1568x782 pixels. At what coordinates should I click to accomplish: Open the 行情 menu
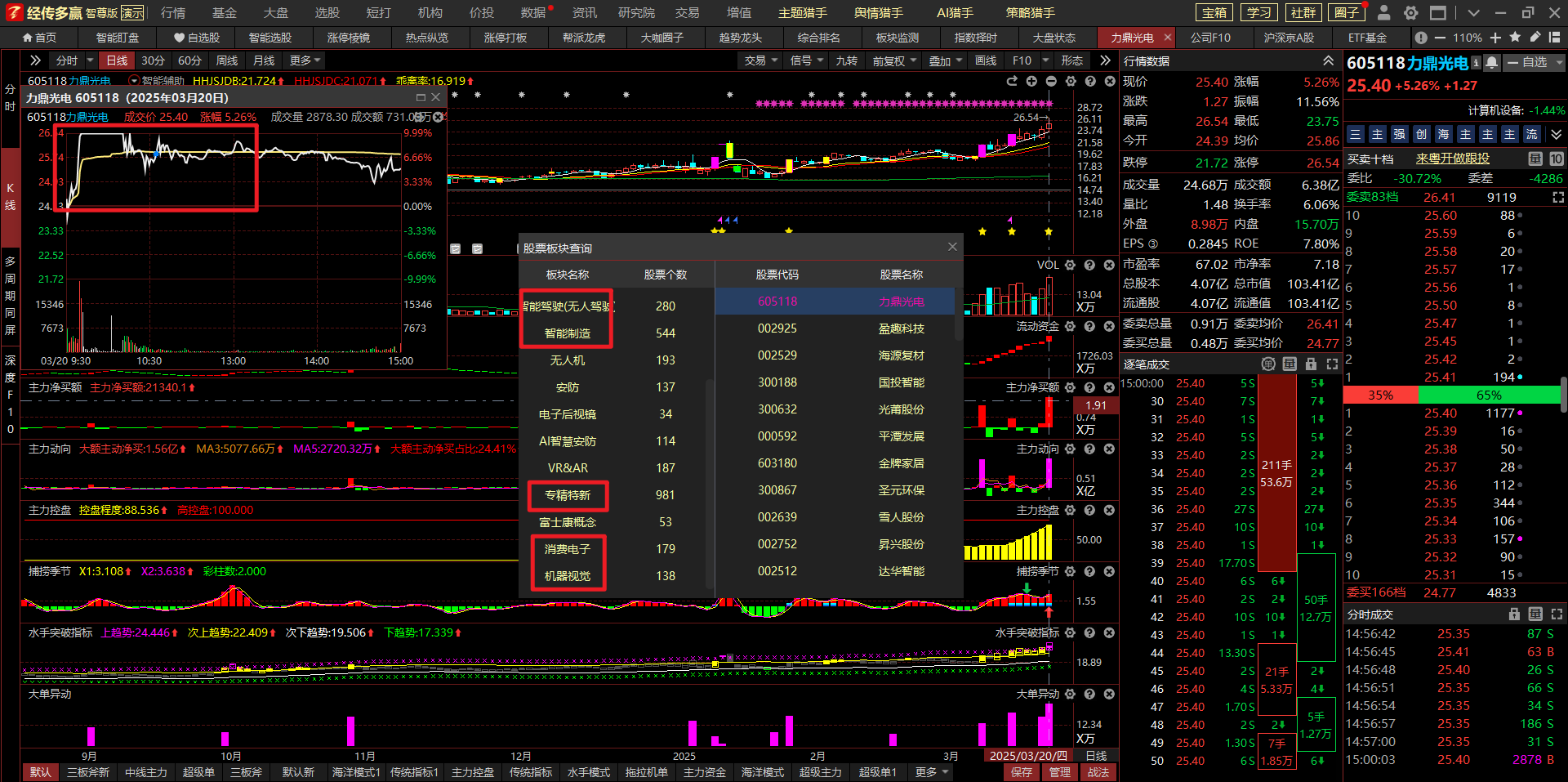173,13
